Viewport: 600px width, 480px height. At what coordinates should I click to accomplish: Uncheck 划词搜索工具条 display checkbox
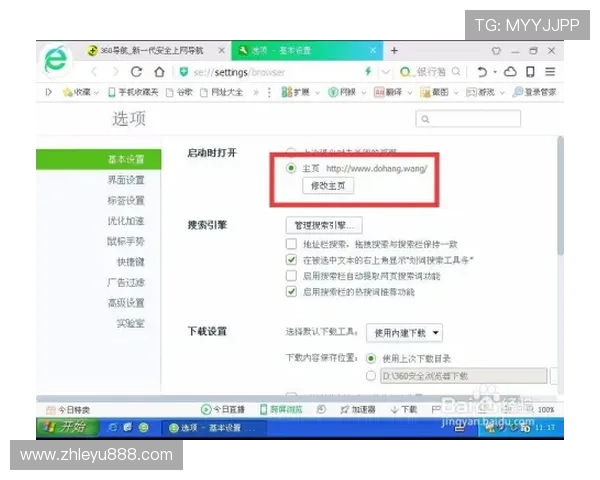pyautogui.click(x=291, y=260)
